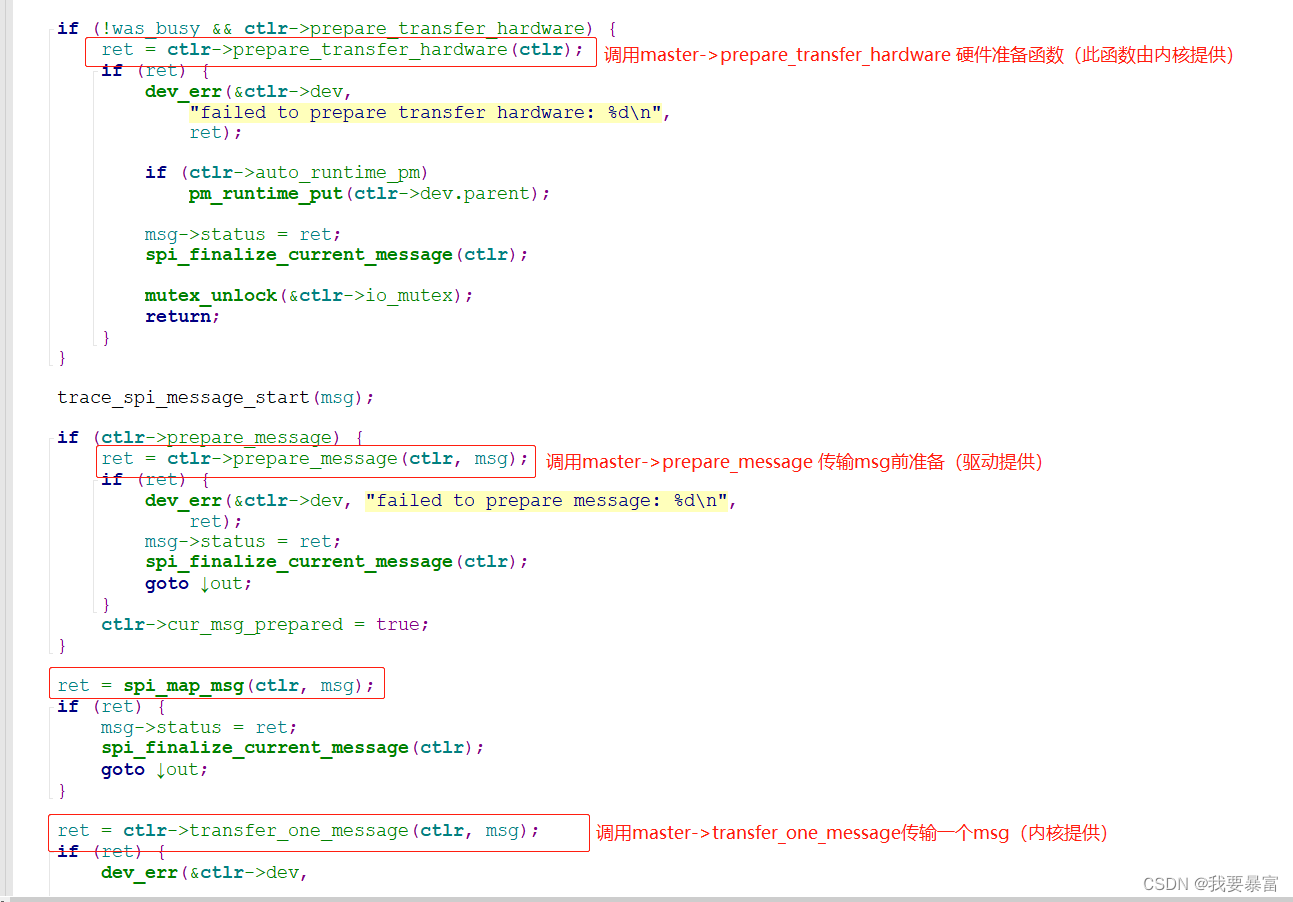Screen dimensions: 1293x902
Task: Click the mutex_unlock function name
Action: coord(211,295)
